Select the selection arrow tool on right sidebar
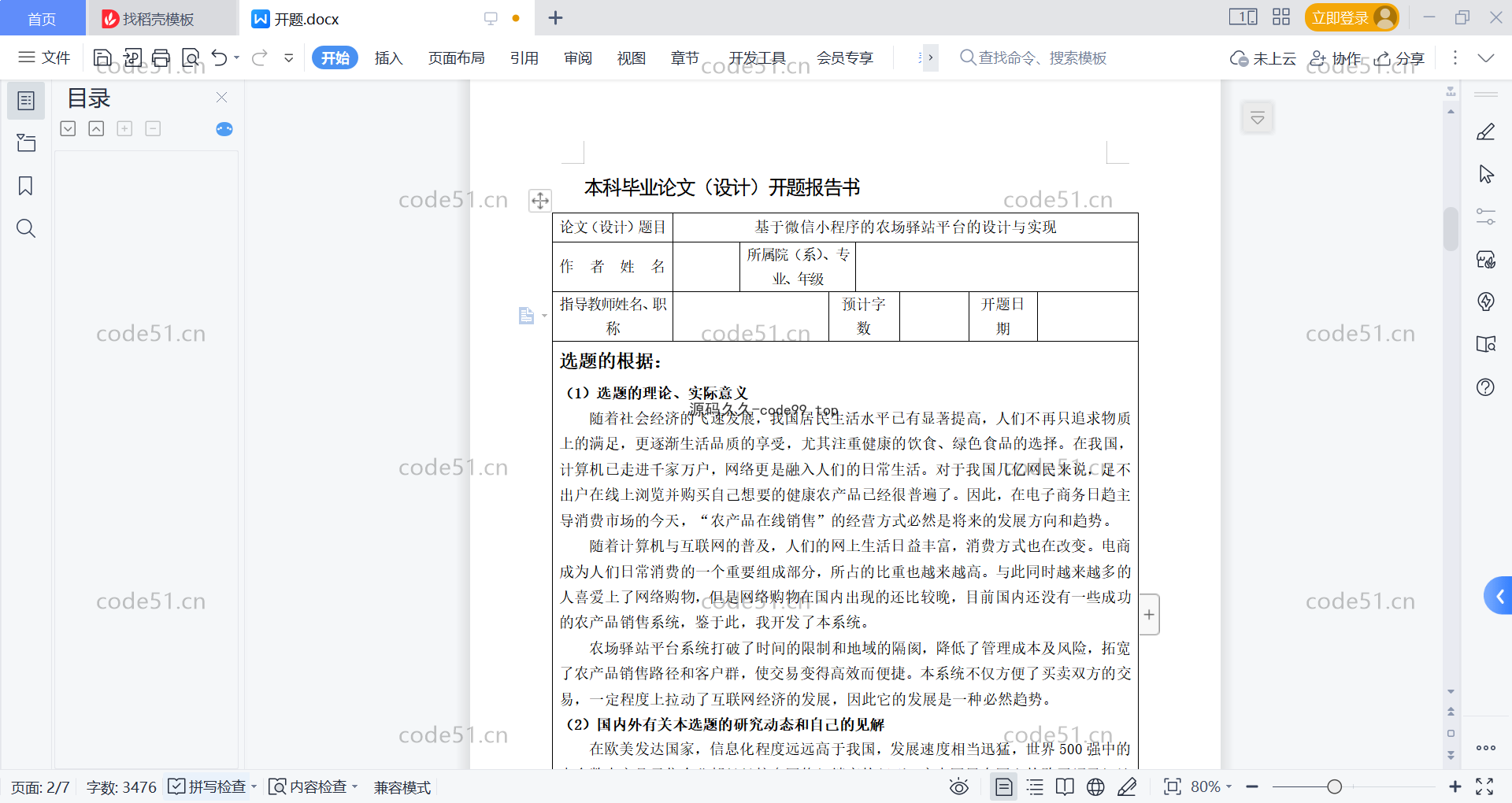 [1486, 174]
